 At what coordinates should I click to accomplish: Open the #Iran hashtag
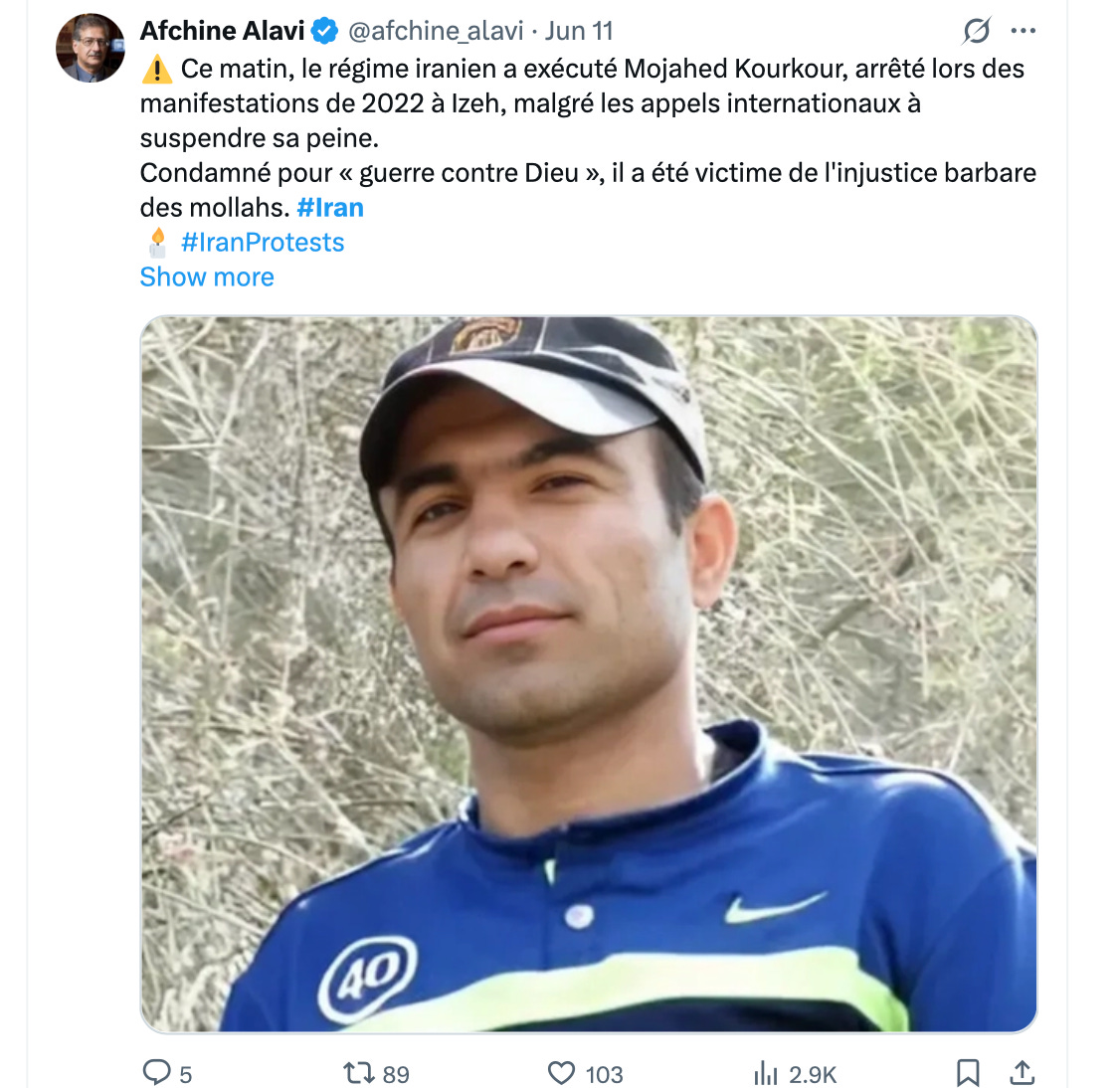[330, 208]
